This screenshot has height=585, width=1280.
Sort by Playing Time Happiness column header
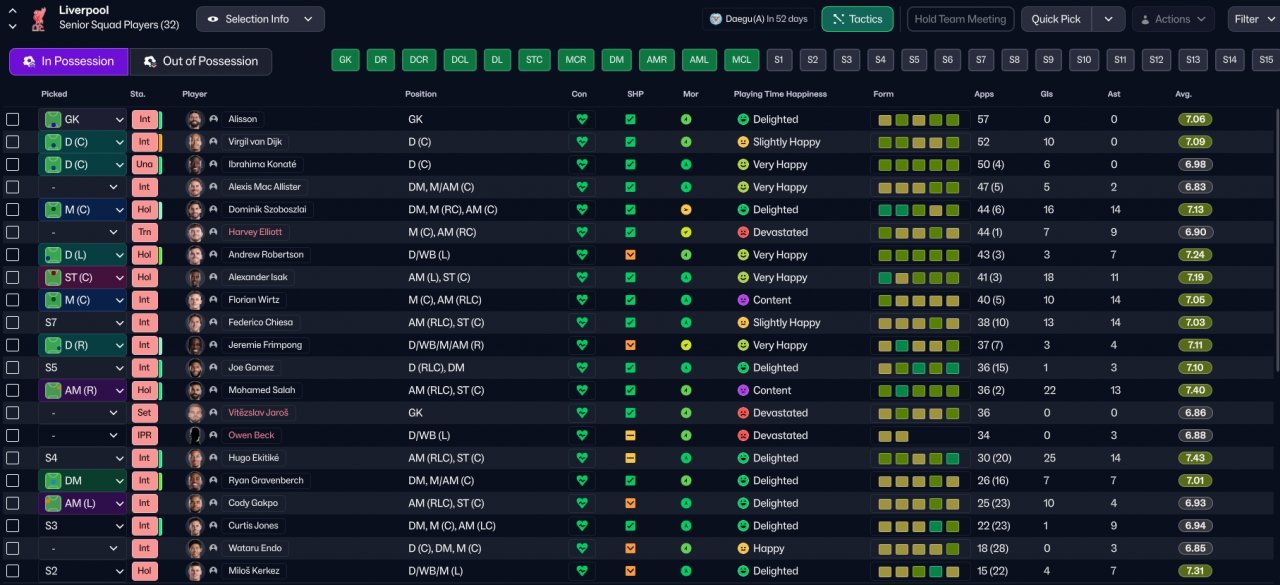click(780, 94)
